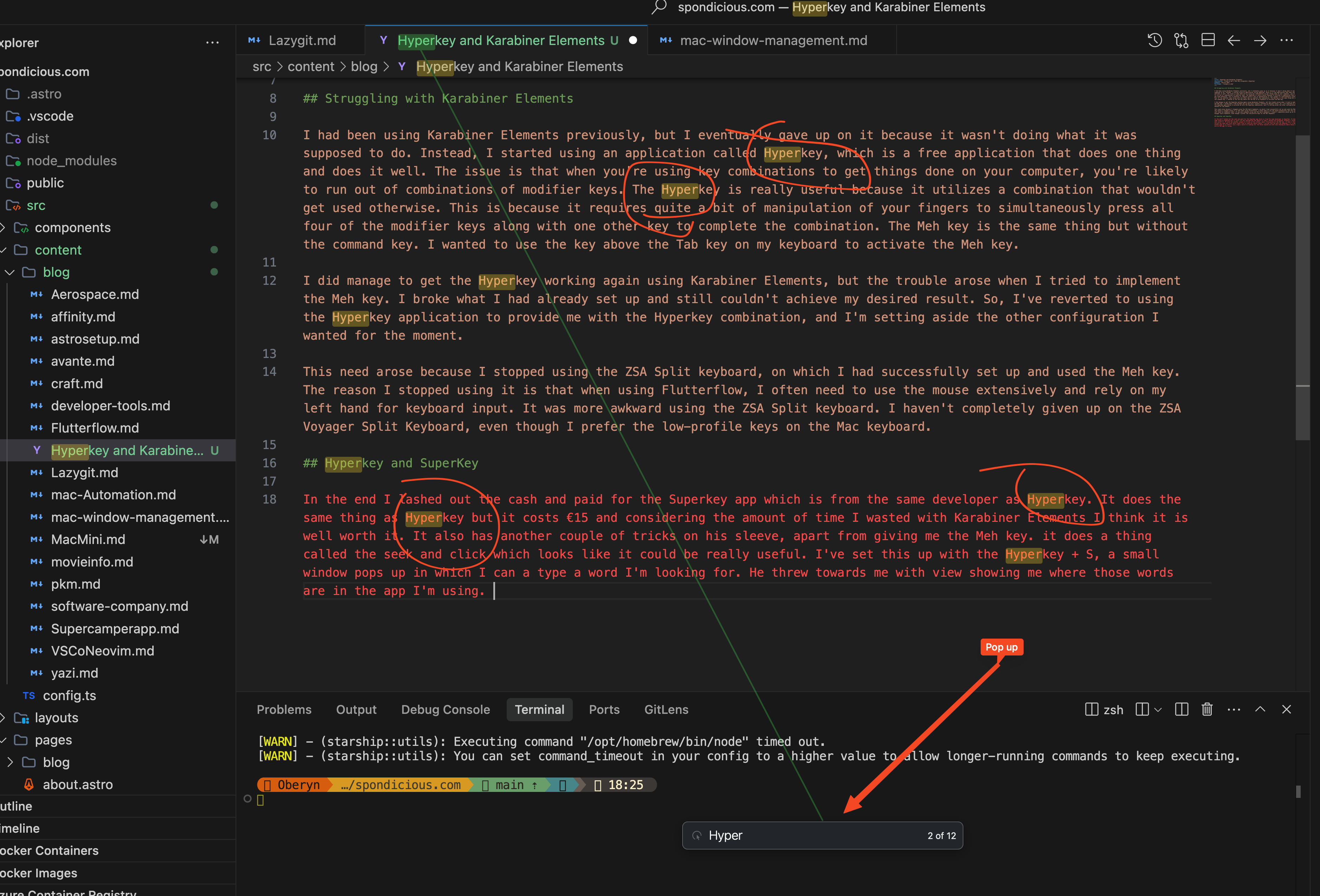The image size is (1320, 896).
Task: Split the editor layout icon
Action: click(1207, 40)
